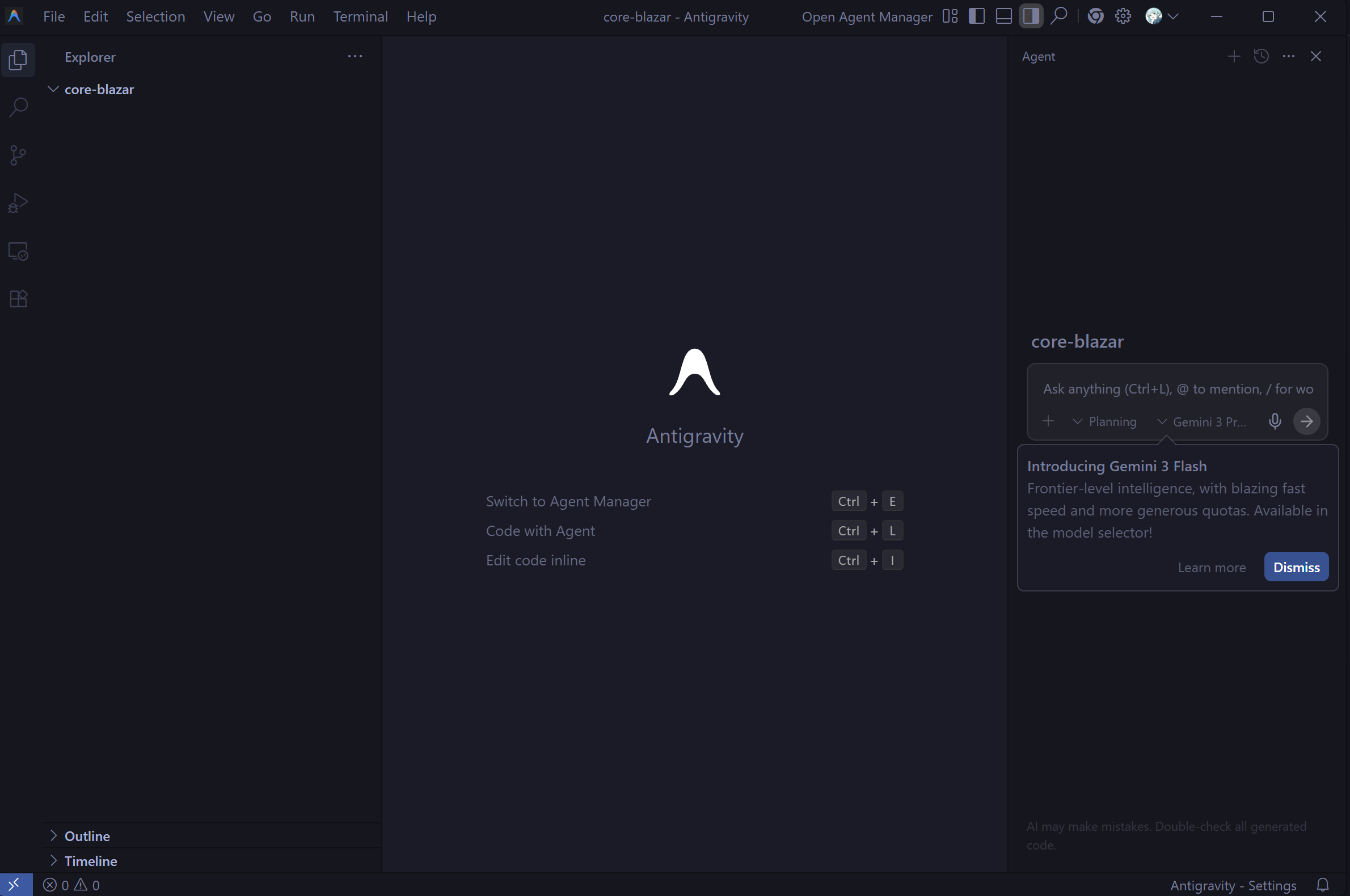
Task: Open the Extensions view icon
Action: tap(18, 299)
